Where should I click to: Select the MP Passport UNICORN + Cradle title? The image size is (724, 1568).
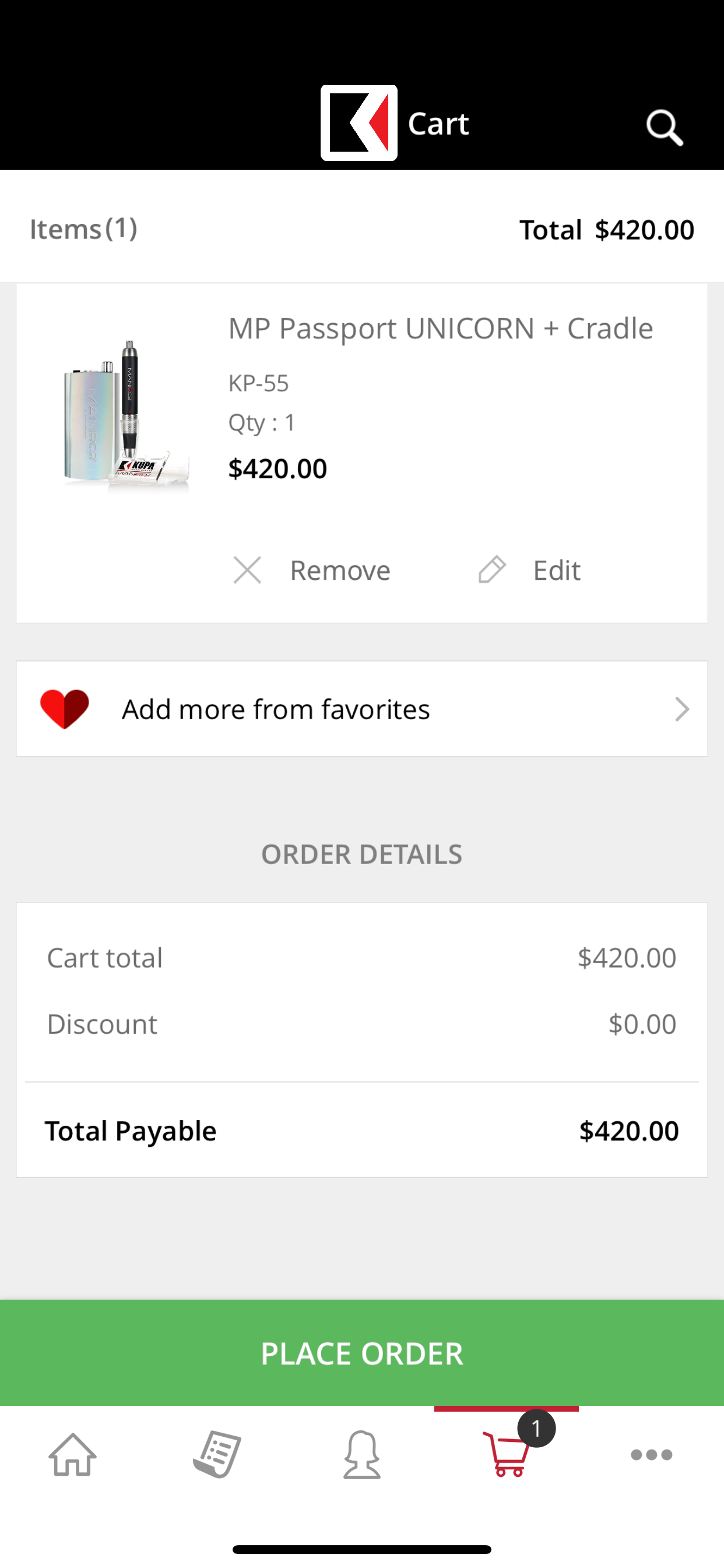click(x=441, y=328)
